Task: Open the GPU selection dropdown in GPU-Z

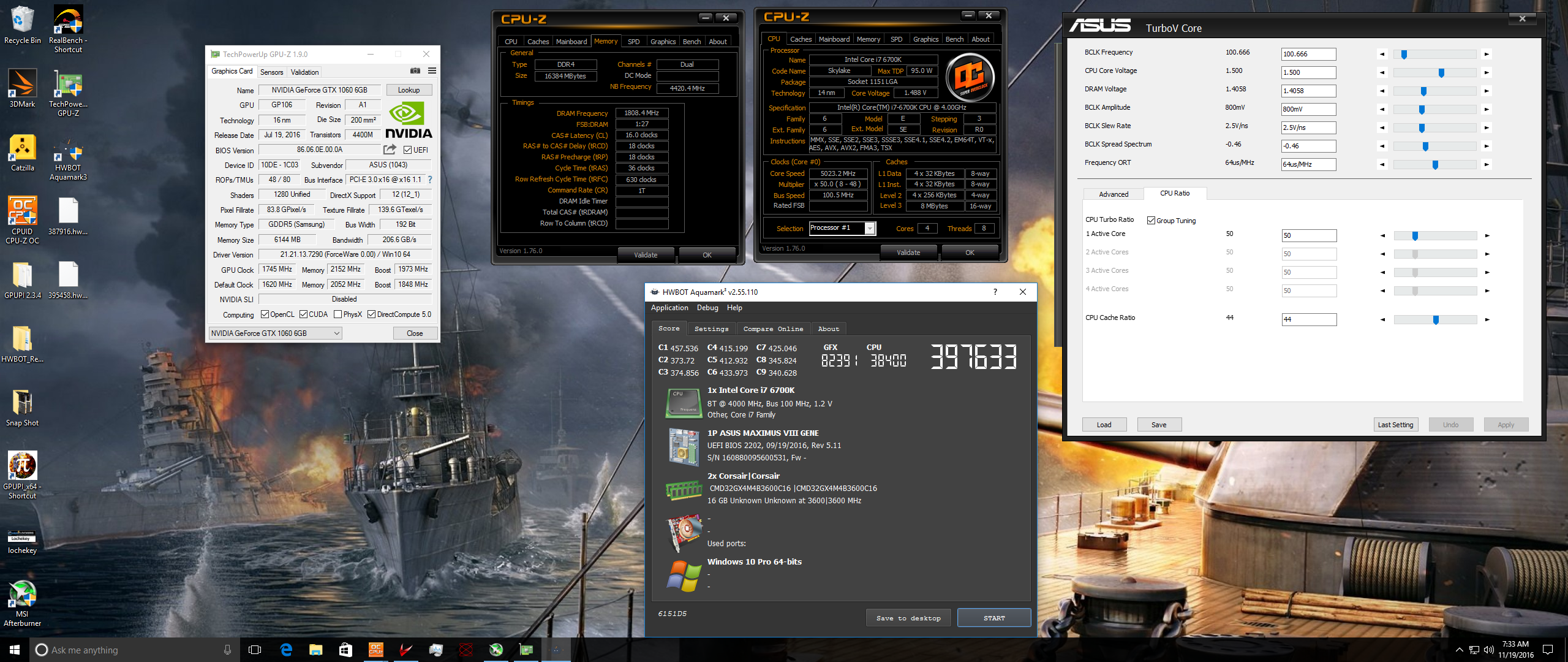Action: 275,333
